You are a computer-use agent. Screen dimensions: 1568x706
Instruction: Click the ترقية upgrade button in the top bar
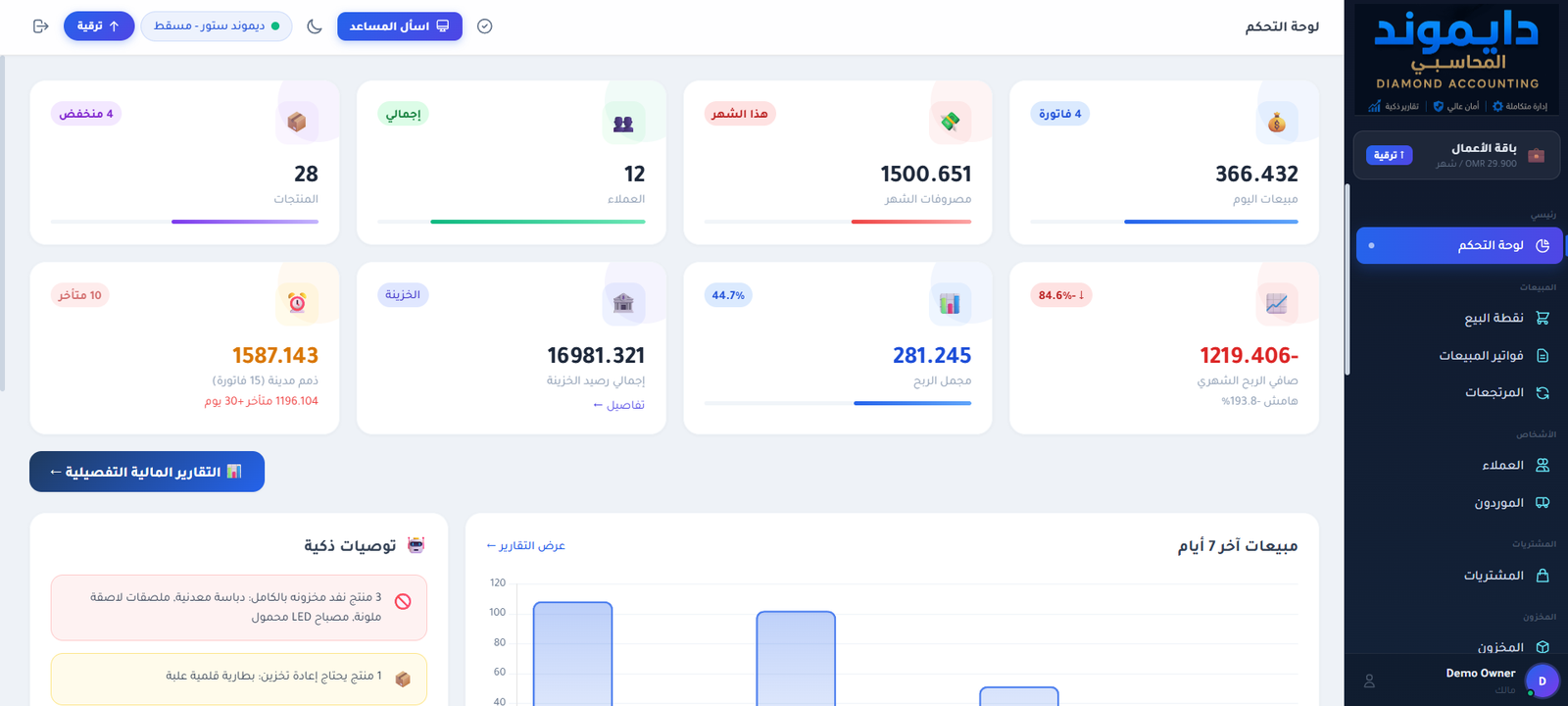[x=99, y=26]
